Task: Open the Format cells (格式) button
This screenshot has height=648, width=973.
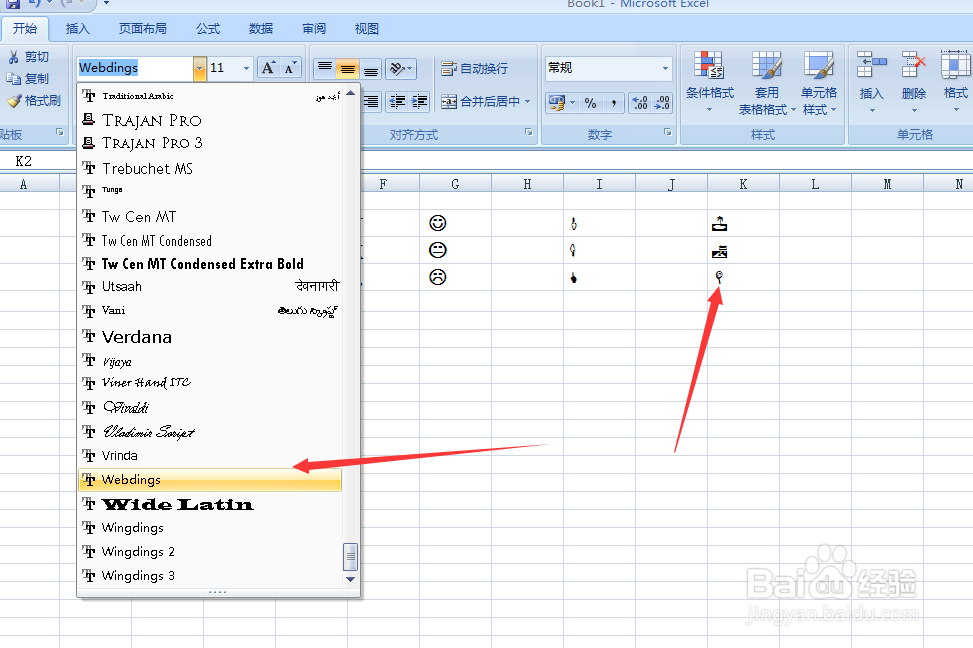Action: tap(956, 82)
